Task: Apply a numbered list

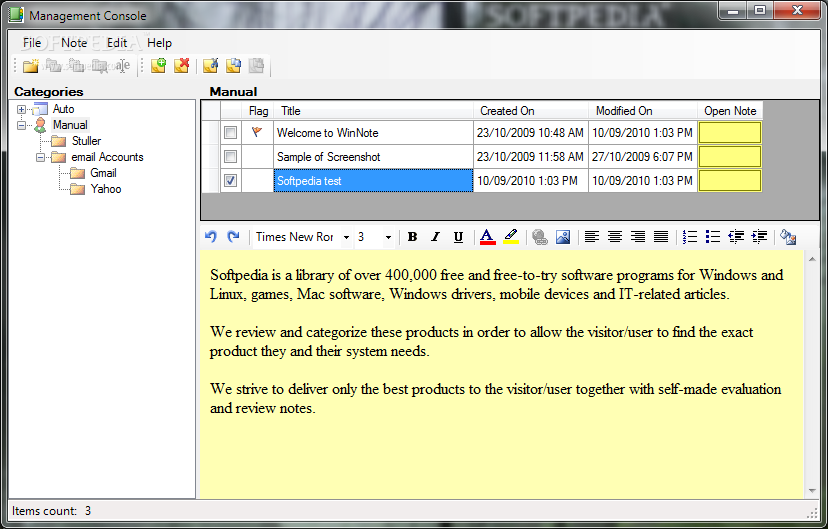Action: click(x=690, y=237)
